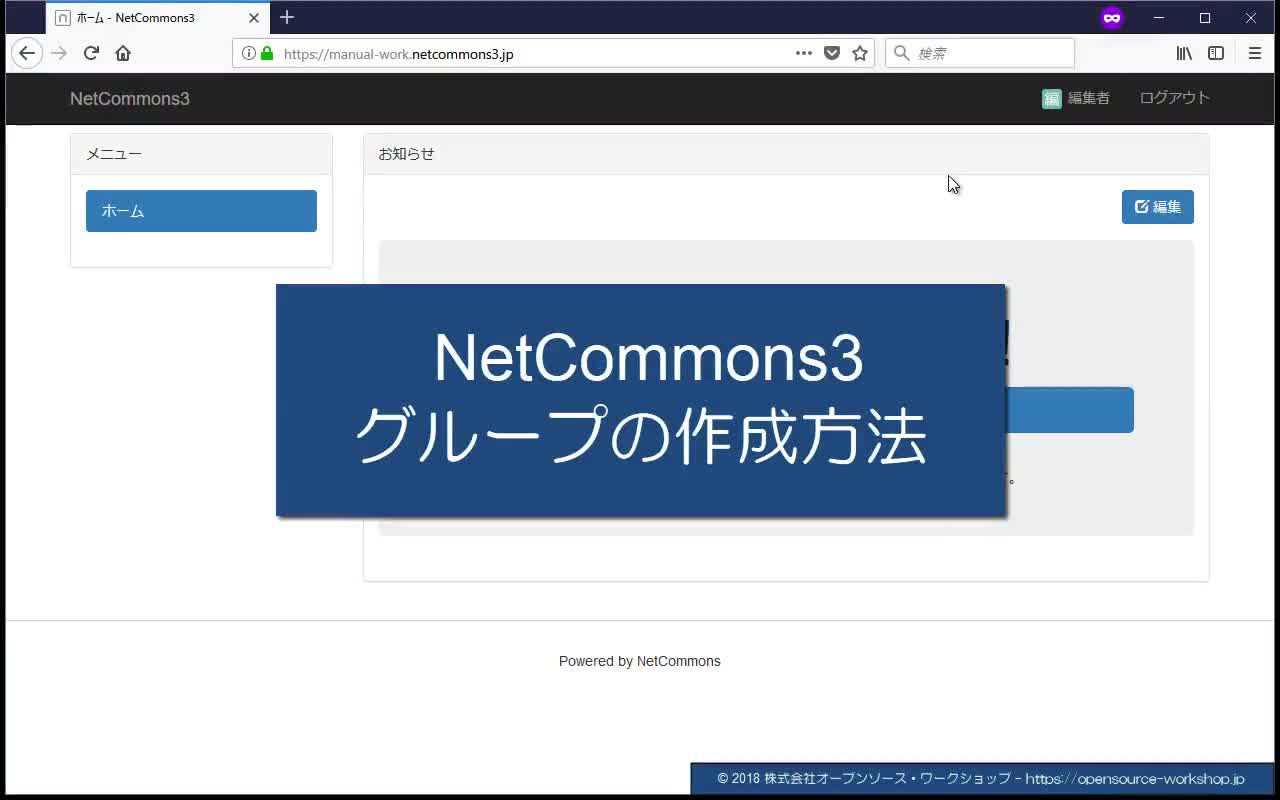This screenshot has height=800, width=1280.
Task: Click the NetCommons3 brand link
Action: point(130,98)
